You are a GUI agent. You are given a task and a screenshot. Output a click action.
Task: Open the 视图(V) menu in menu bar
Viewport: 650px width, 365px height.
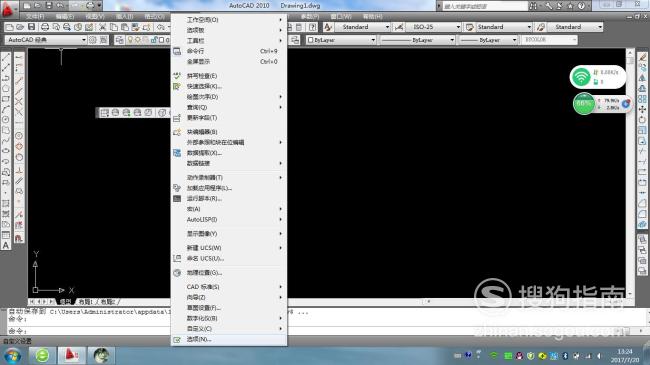[95, 17]
